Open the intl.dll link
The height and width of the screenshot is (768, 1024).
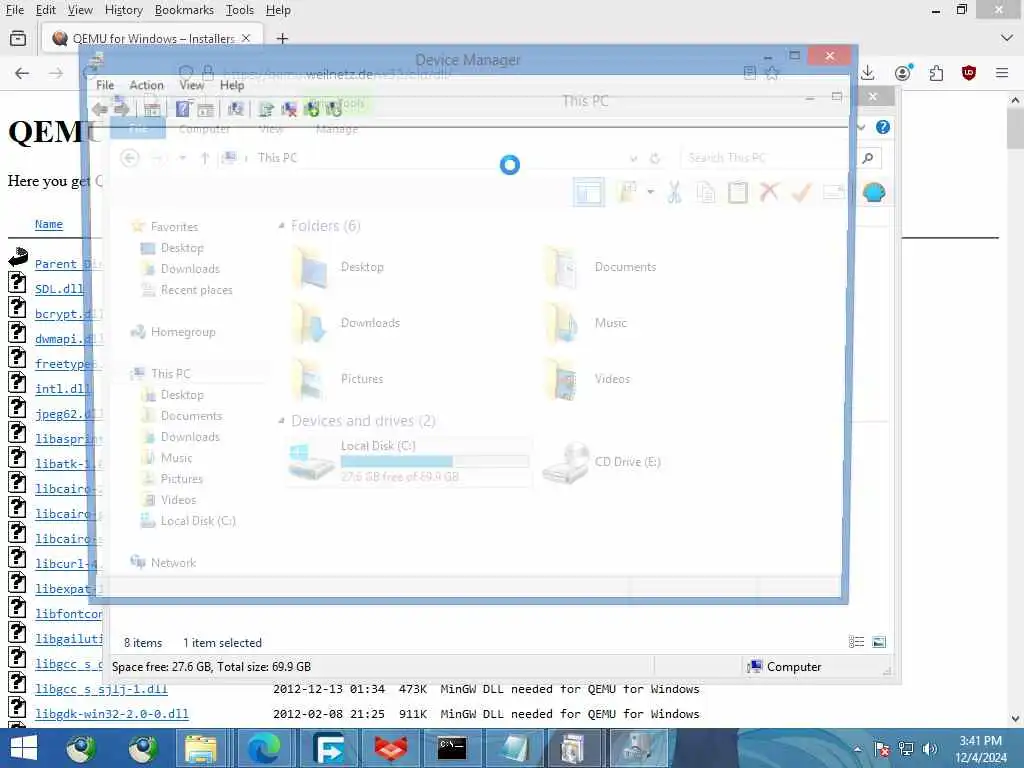click(63, 389)
